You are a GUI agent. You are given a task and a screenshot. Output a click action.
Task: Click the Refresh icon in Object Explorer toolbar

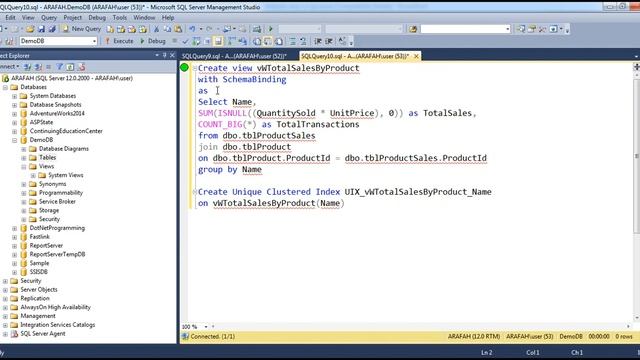(70, 67)
